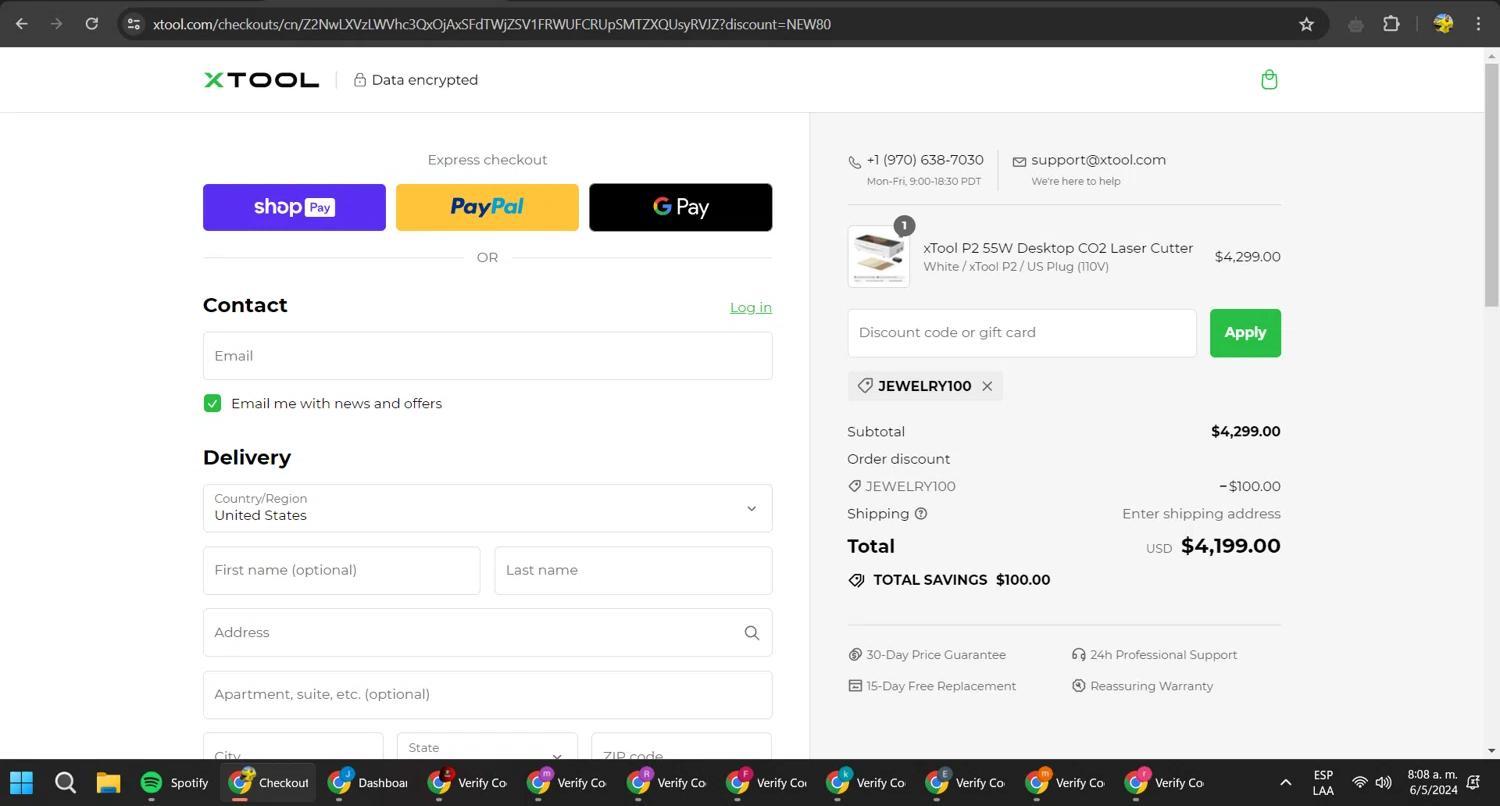This screenshot has height=806, width=1500.
Task: Open the shopping bag cart icon
Action: [1269, 80]
